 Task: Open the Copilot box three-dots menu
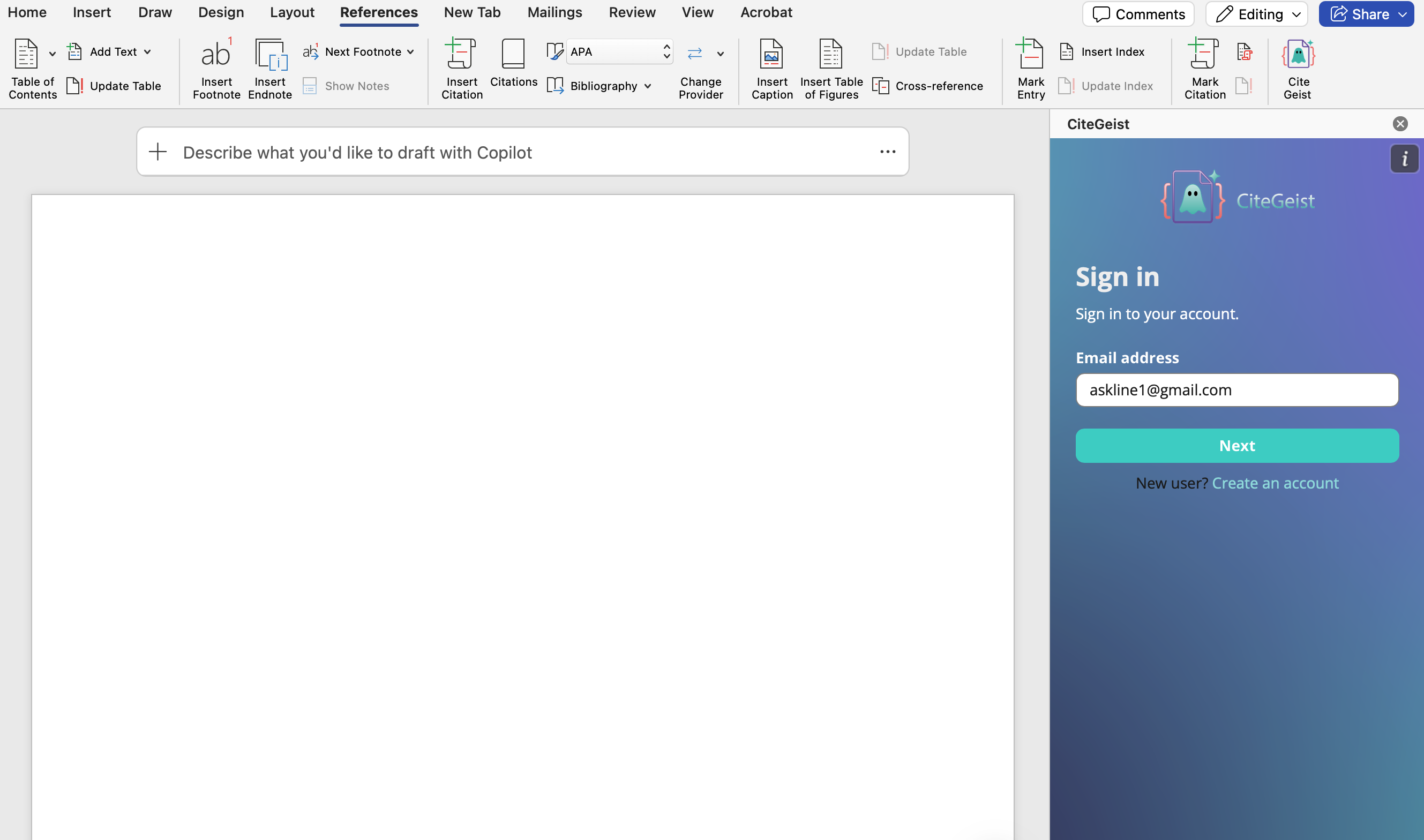(887, 152)
